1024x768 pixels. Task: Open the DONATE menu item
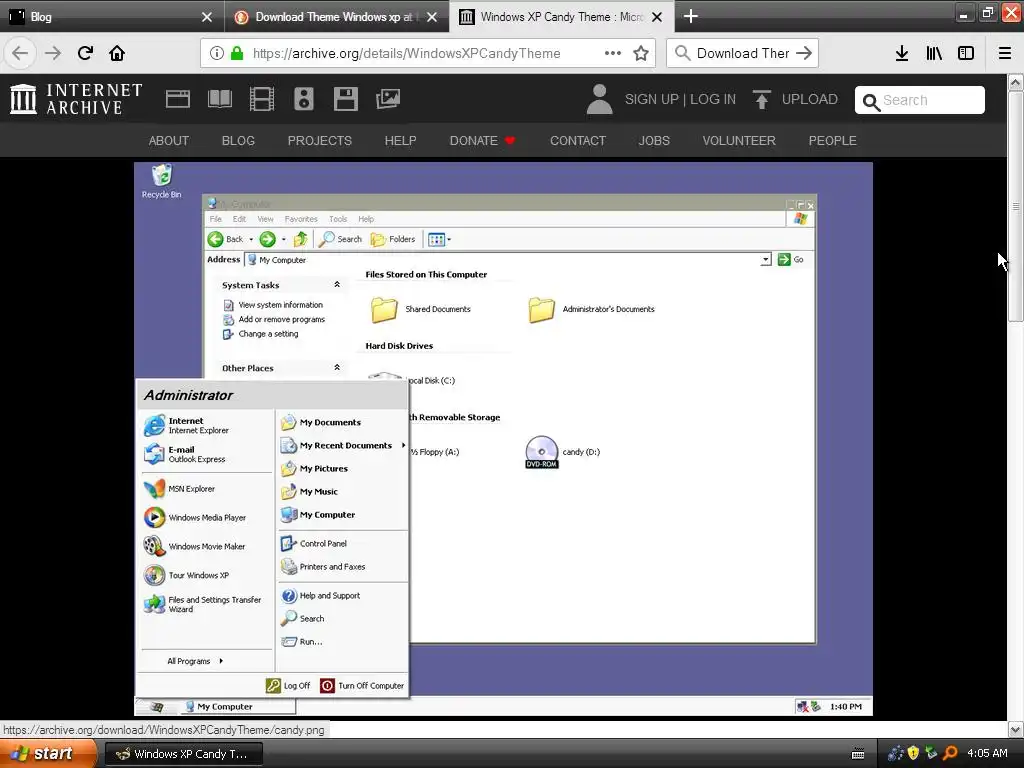click(x=481, y=140)
